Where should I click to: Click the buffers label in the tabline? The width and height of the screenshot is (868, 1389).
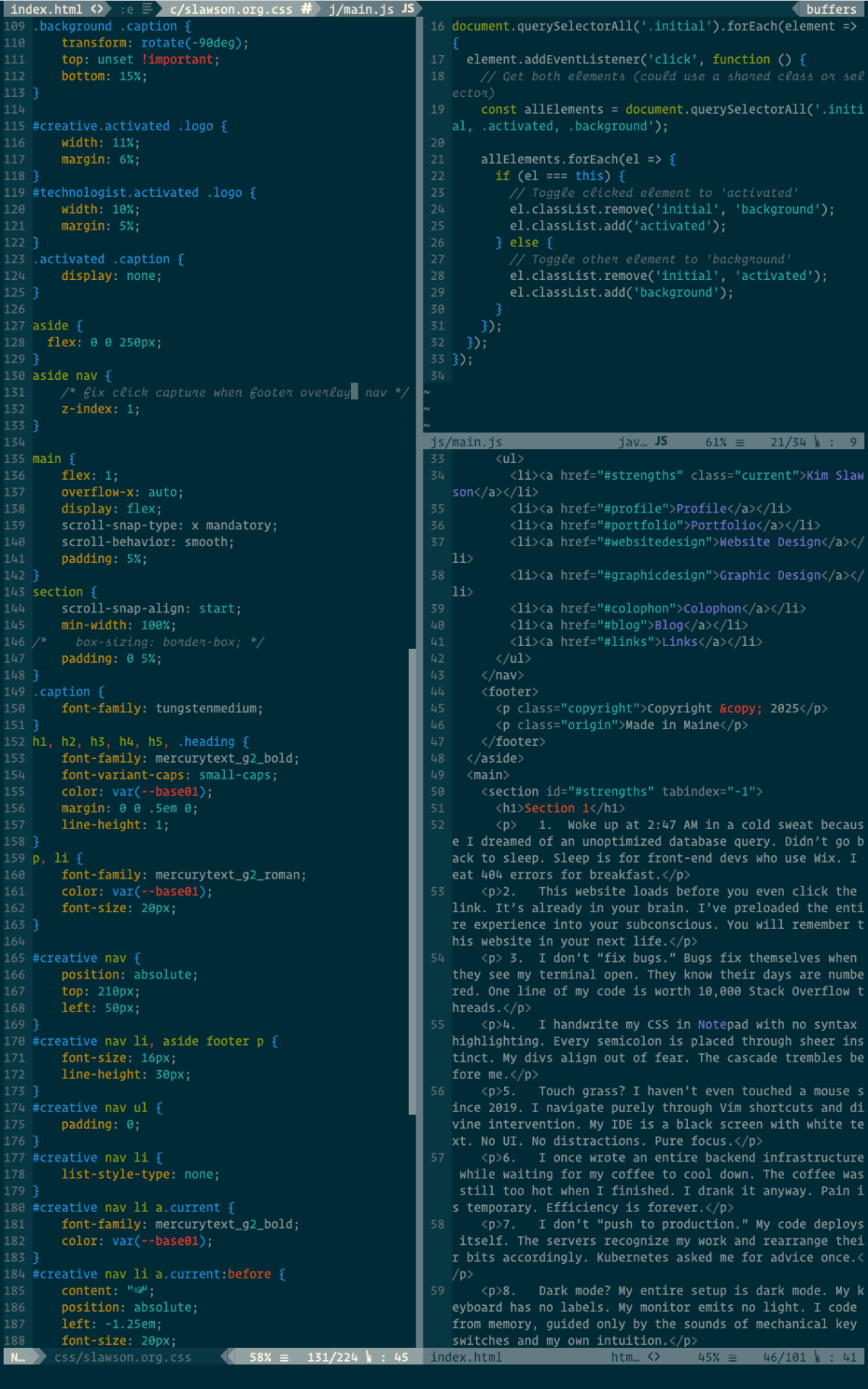[x=831, y=9]
